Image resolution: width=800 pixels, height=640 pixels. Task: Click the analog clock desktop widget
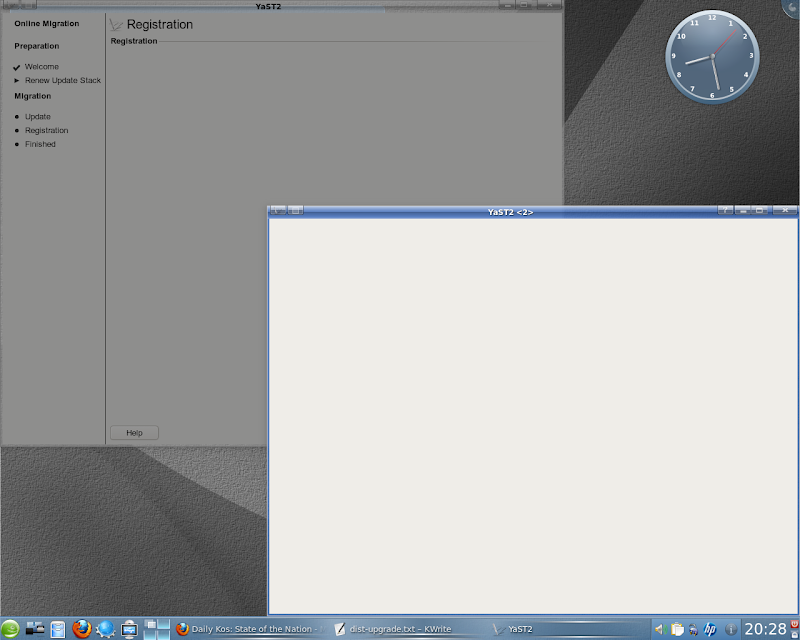712,57
